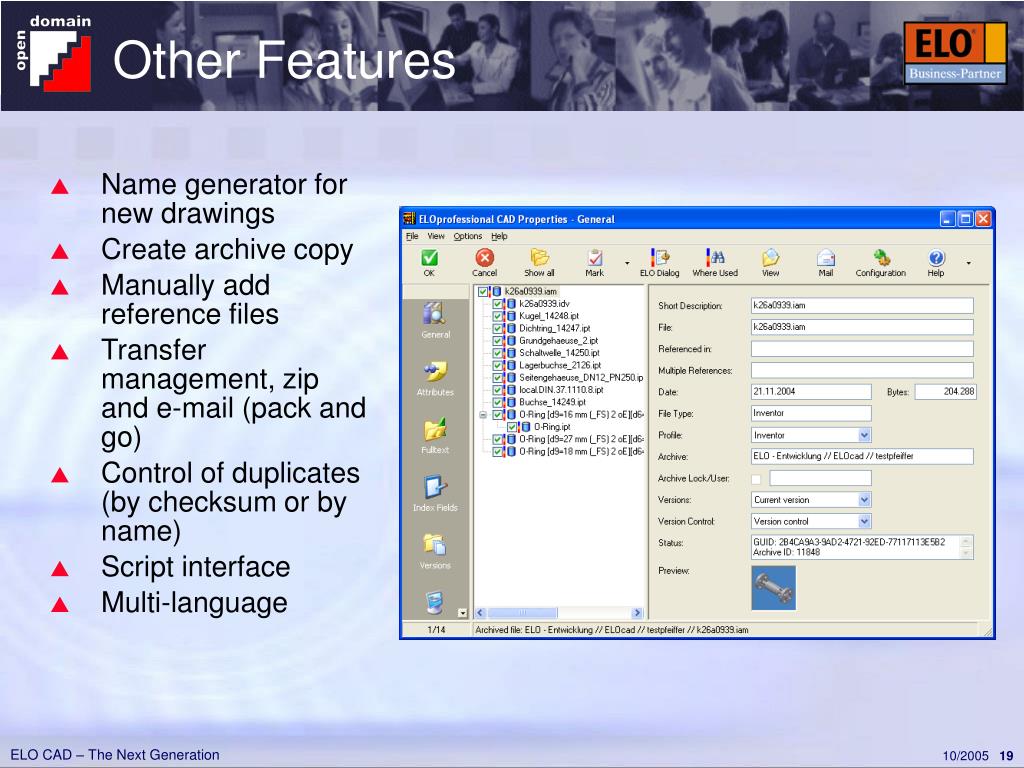Click the Mail envelope icon

pos(825,257)
